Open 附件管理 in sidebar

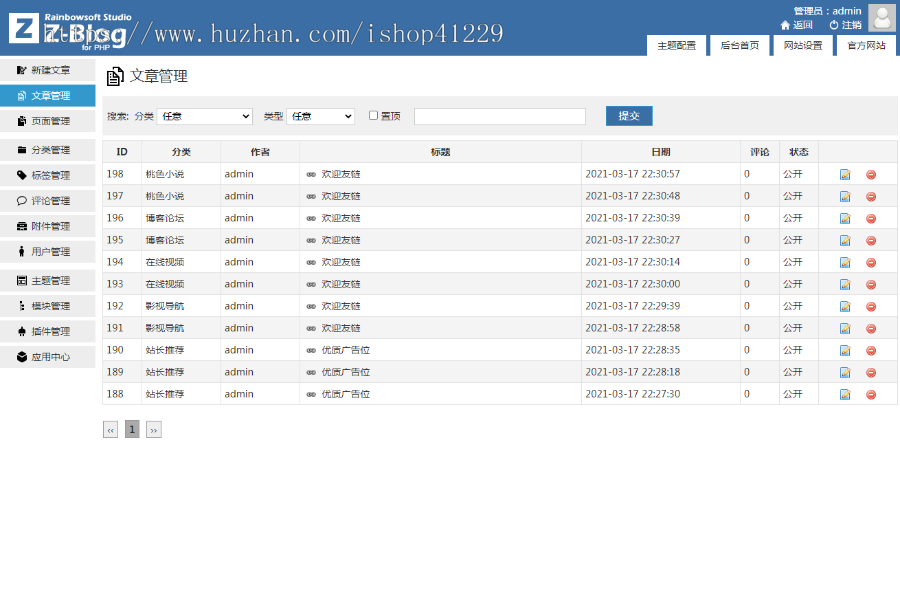coord(48,226)
